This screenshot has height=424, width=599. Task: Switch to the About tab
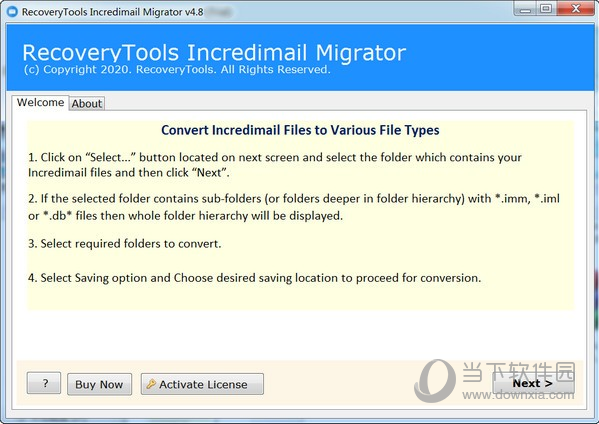click(x=87, y=104)
